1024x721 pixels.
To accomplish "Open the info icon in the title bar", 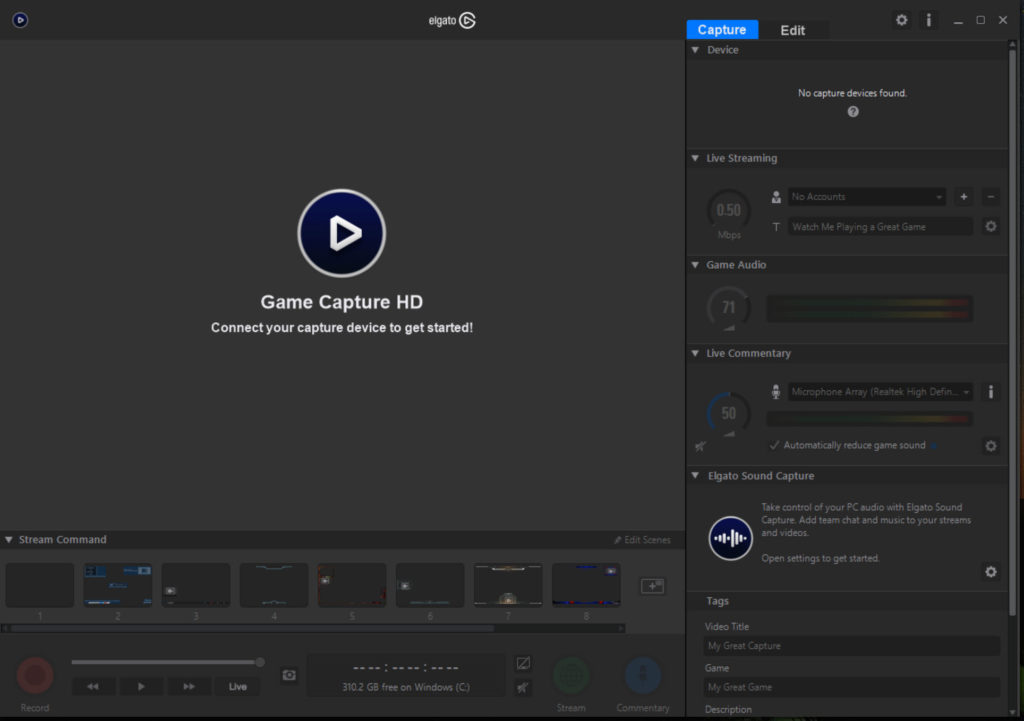I will click(x=929, y=20).
